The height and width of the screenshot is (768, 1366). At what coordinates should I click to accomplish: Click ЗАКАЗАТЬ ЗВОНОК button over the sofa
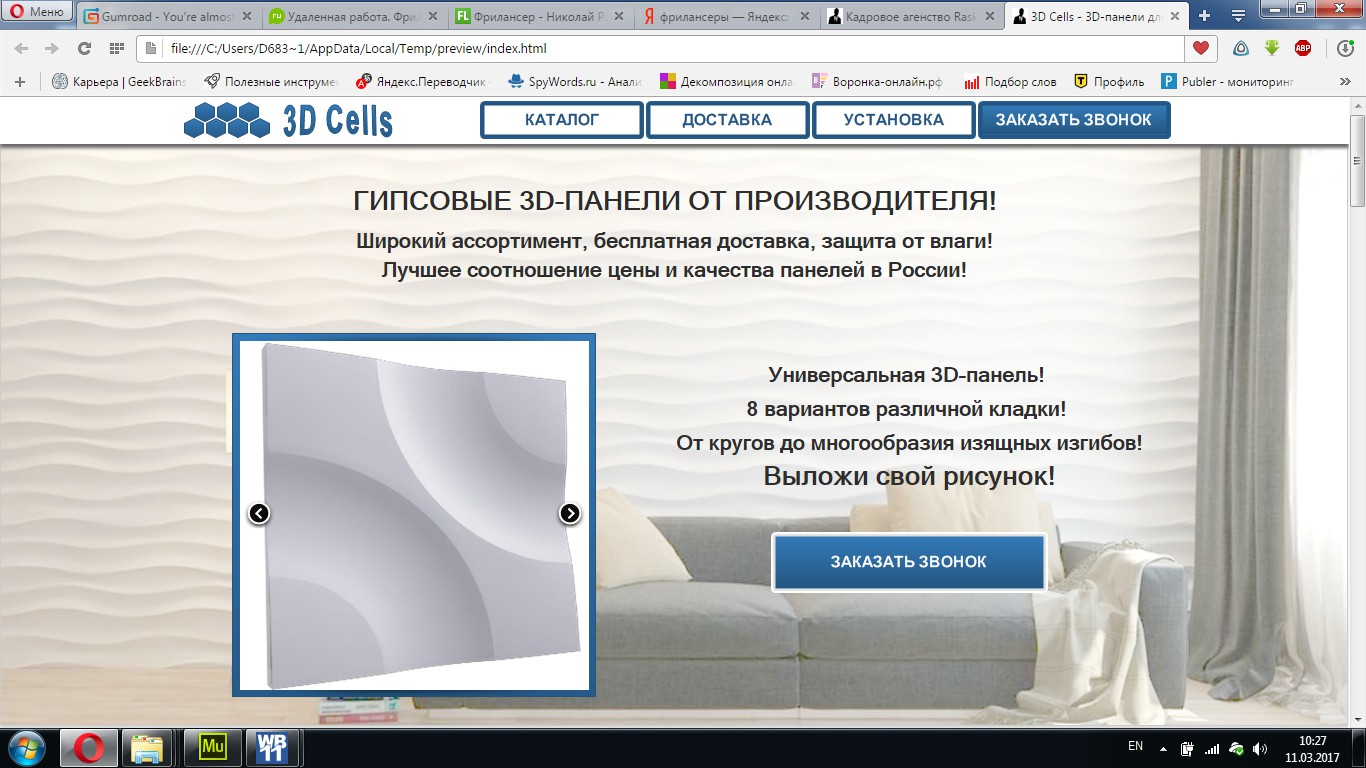coord(908,562)
